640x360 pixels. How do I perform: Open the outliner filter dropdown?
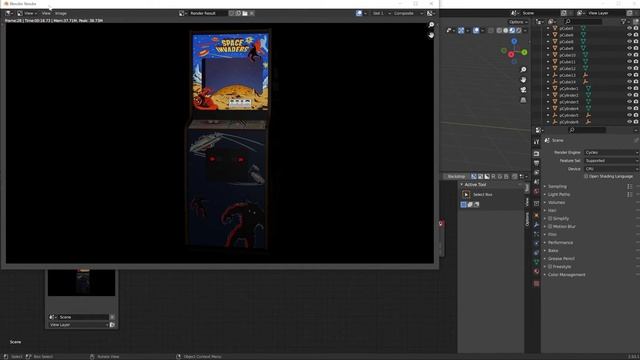point(625,22)
